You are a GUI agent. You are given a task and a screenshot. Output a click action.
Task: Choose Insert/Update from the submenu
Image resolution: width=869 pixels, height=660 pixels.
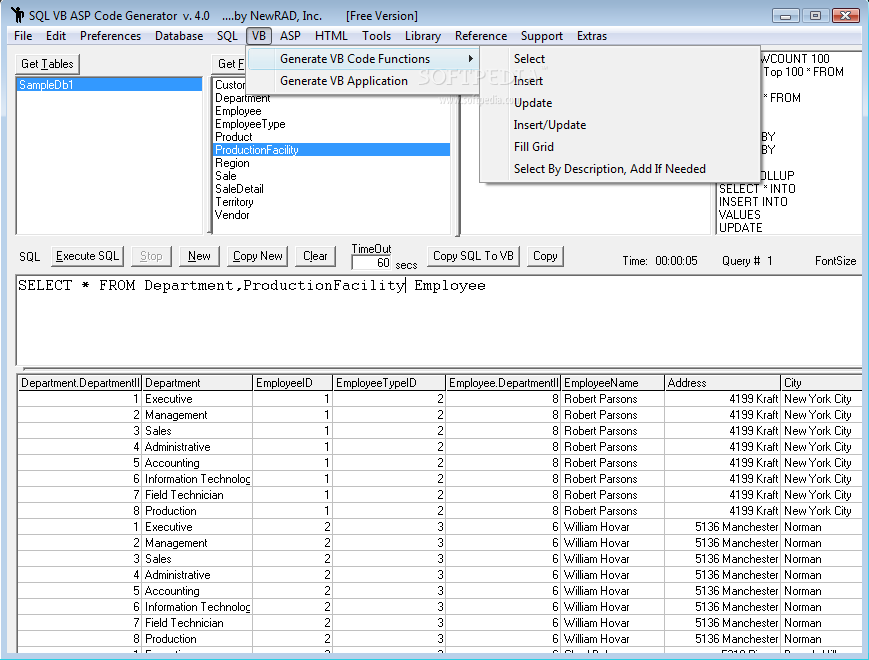(x=619, y=125)
